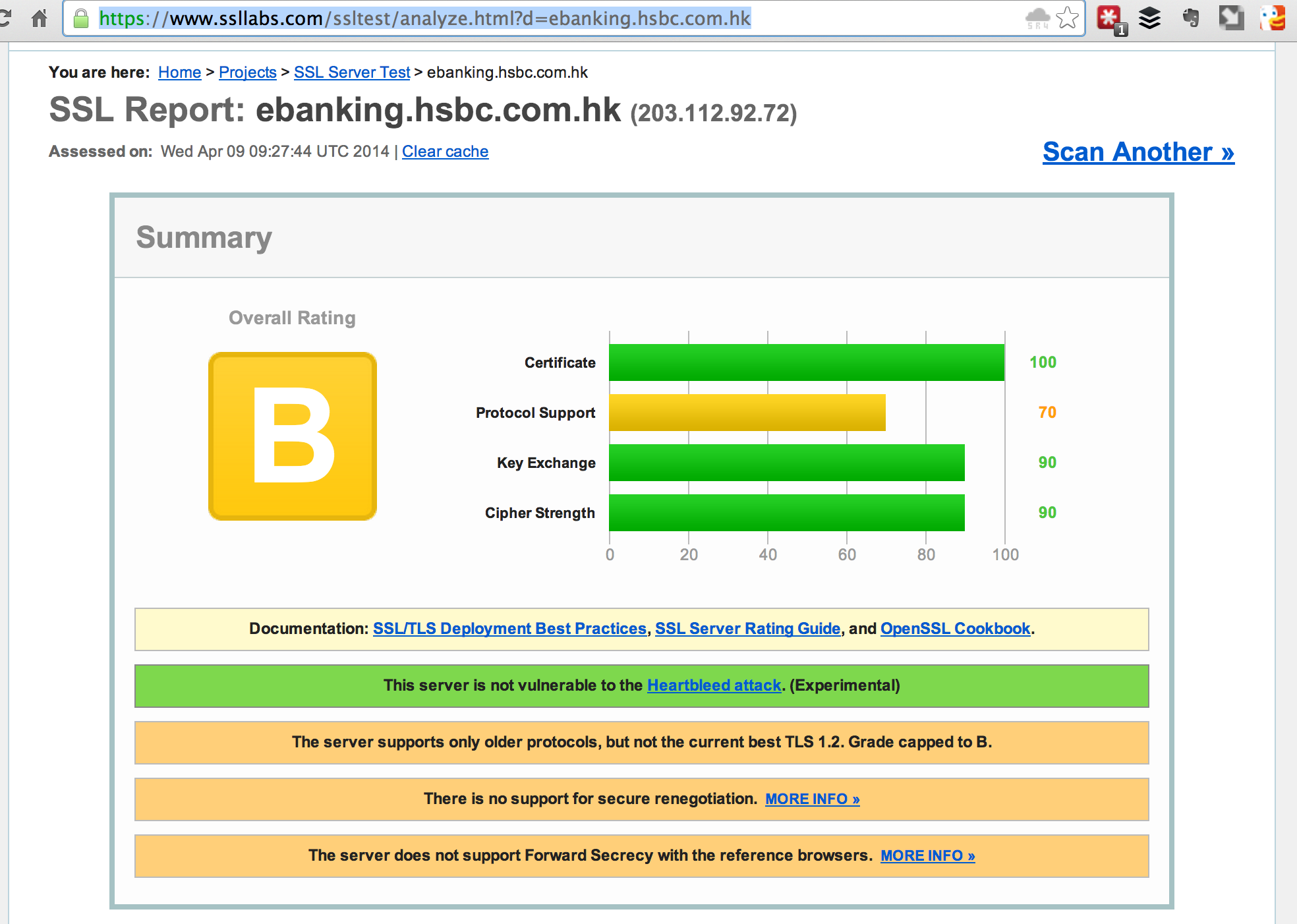Open the Heartbleed attack link
1297x924 pixels.
pyautogui.click(x=714, y=685)
